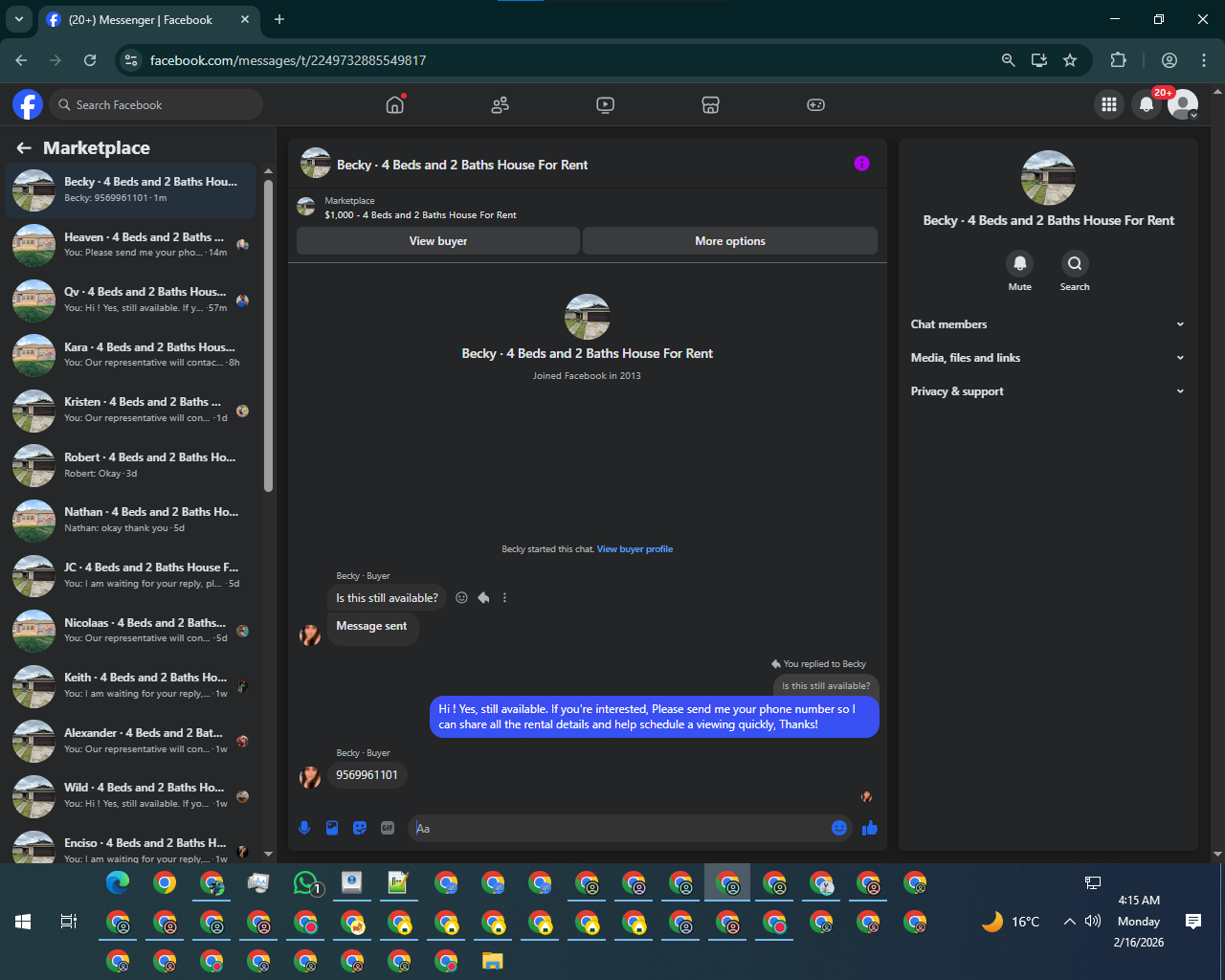Open File Explorer from taskbar
The image size is (1225, 980).
(x=492, y=961)
